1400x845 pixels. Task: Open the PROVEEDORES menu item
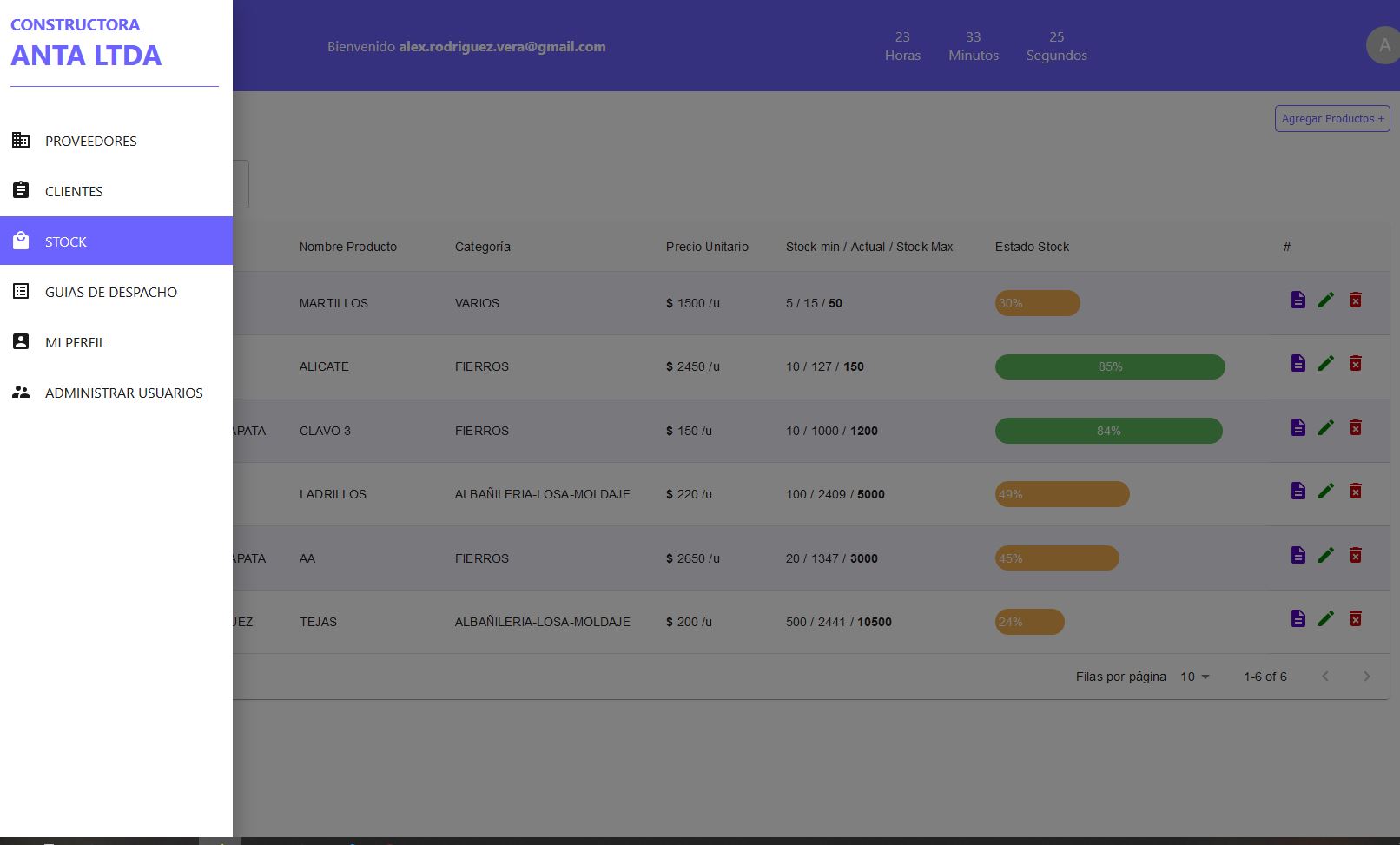116,141
